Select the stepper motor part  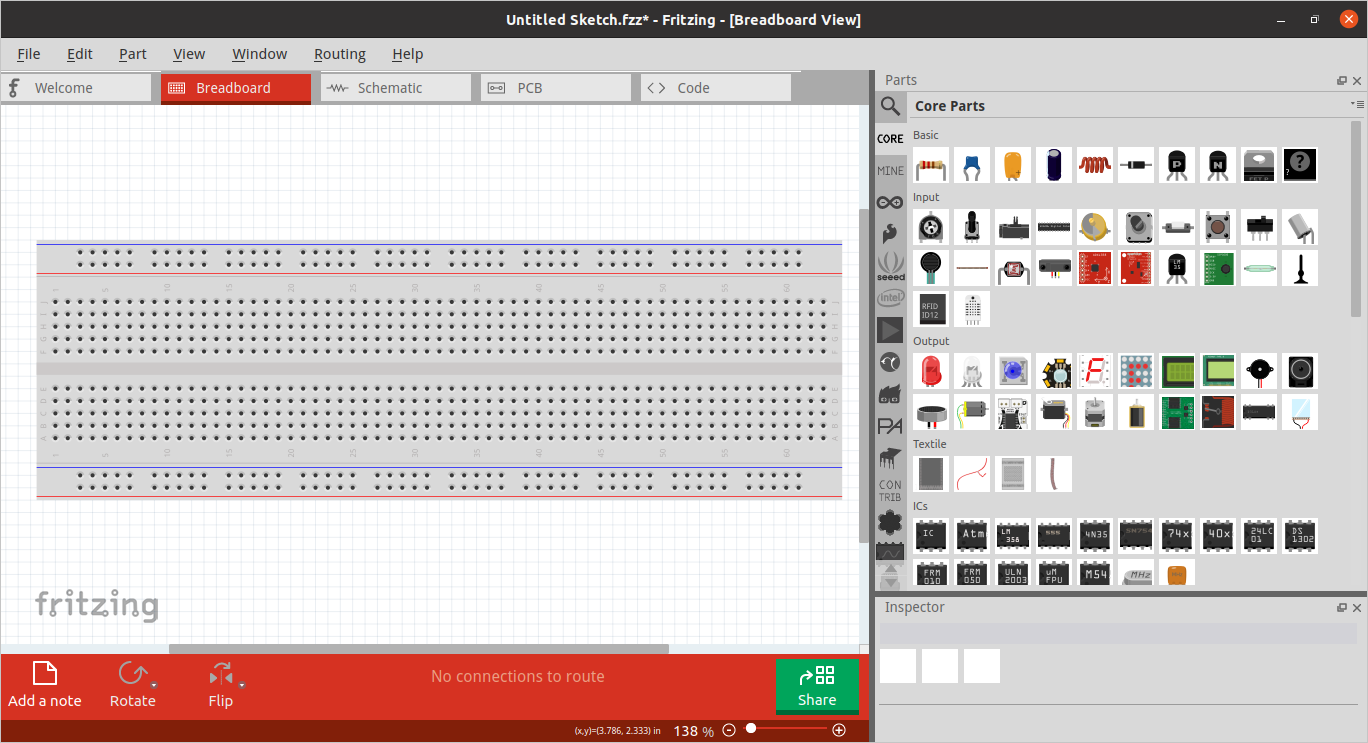pyautogui.click(x=1095, y=412)
